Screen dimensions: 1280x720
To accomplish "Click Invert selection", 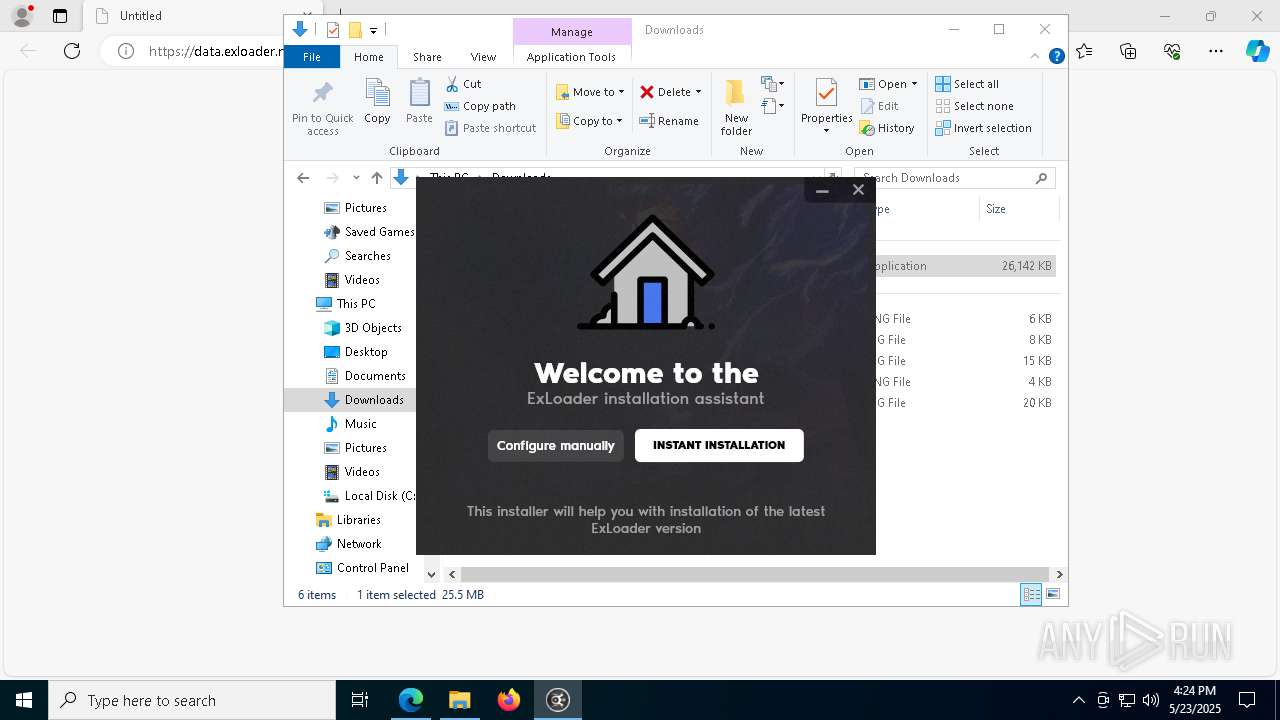I will [983, 128].
